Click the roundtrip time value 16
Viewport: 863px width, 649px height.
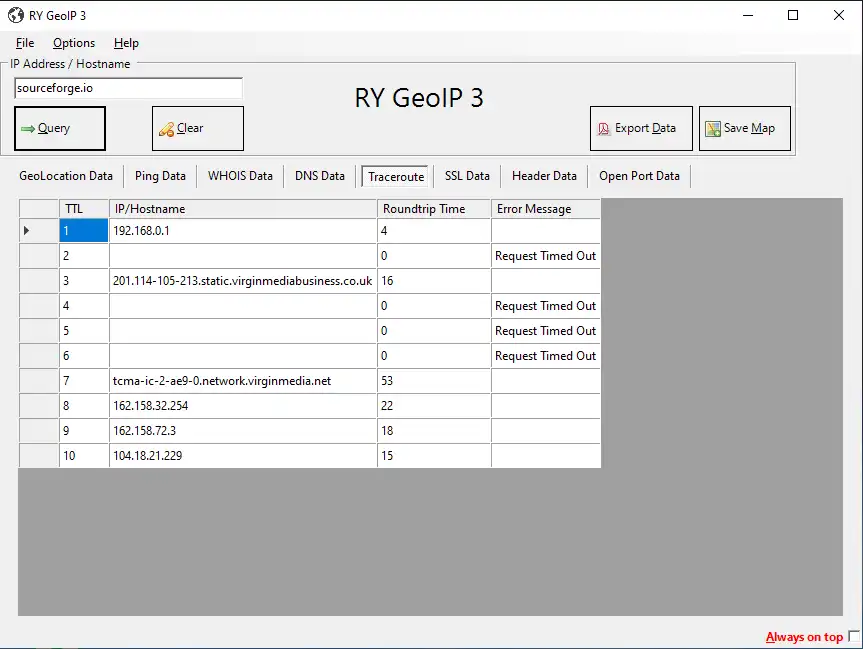pos(434,281)
